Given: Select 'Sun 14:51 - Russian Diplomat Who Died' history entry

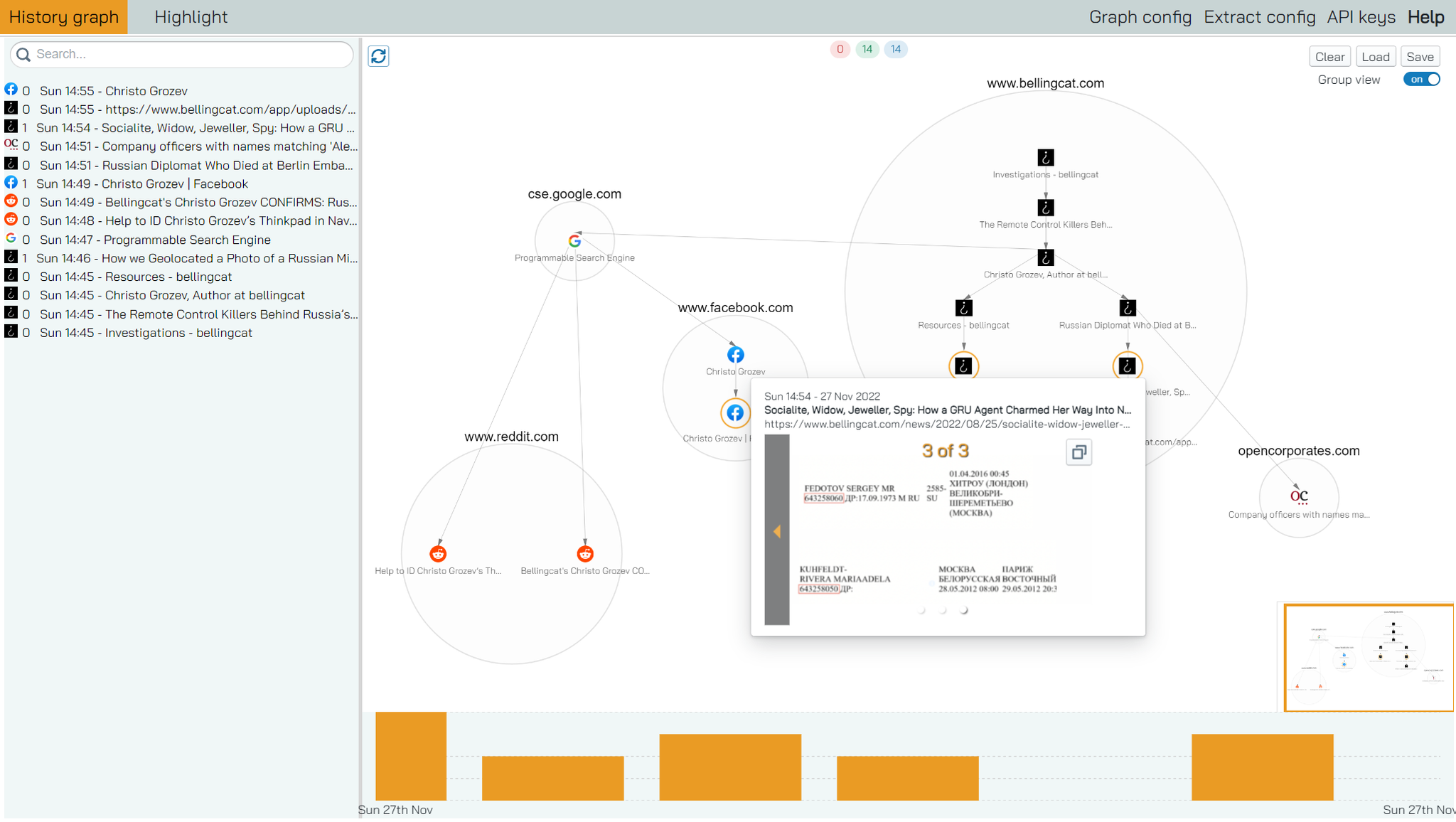Looking at the screenshot, I should coord(181,165).
